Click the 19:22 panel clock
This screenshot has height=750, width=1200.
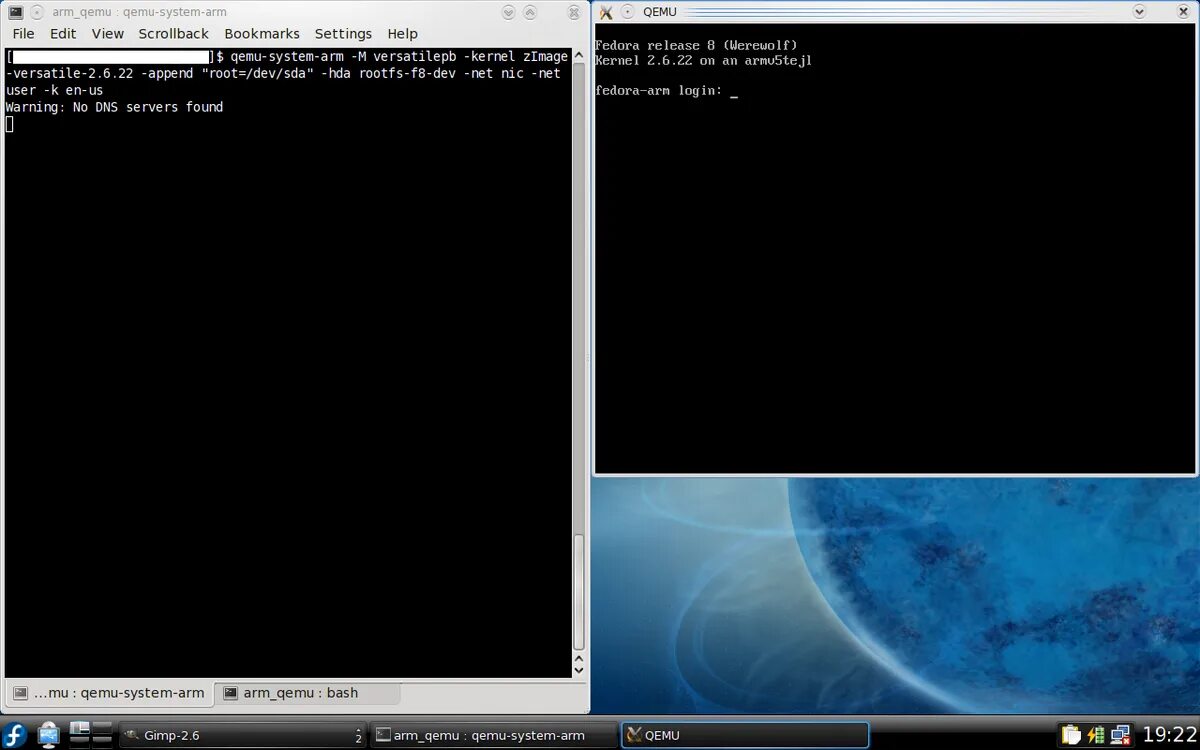pyautogui.click(x=1169, y=735)
